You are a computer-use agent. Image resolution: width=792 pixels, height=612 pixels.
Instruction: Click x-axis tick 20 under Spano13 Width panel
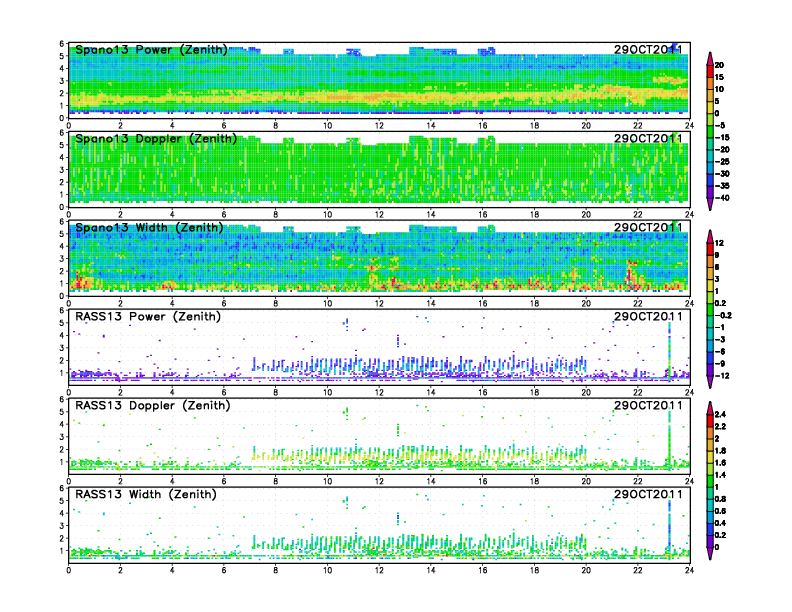[x=586, y=303]
